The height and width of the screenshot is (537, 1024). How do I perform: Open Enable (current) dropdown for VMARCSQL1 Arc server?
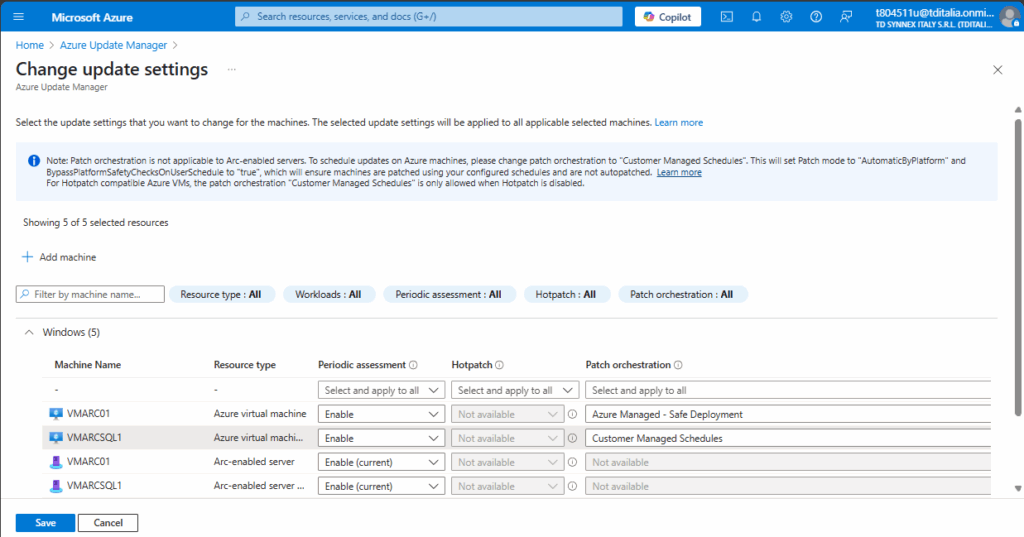click(381, 486)
